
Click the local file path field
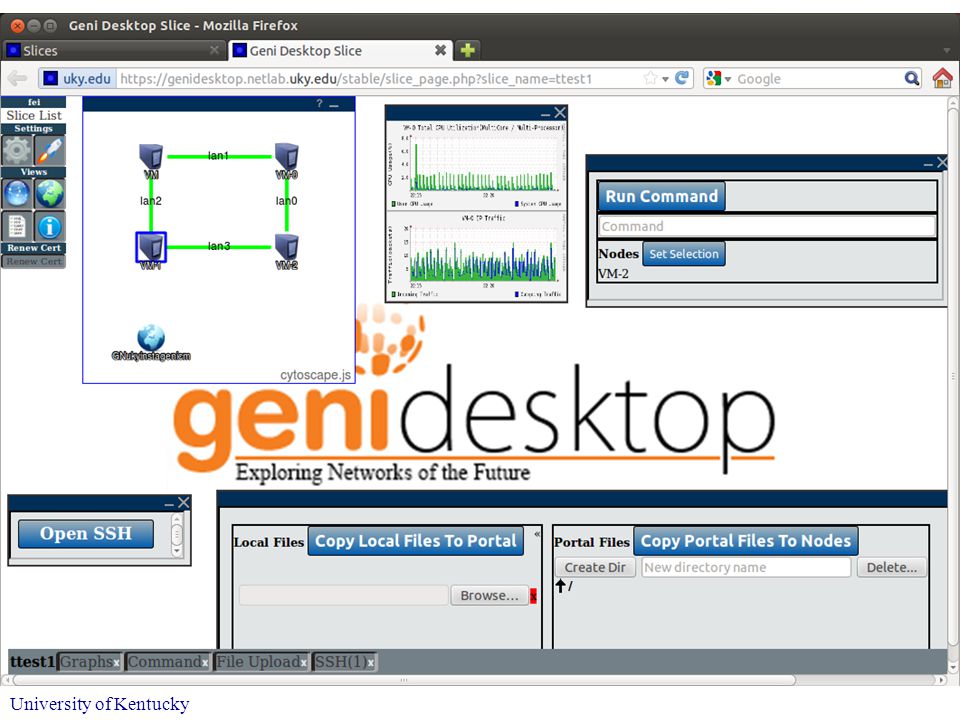coord(343,596)
